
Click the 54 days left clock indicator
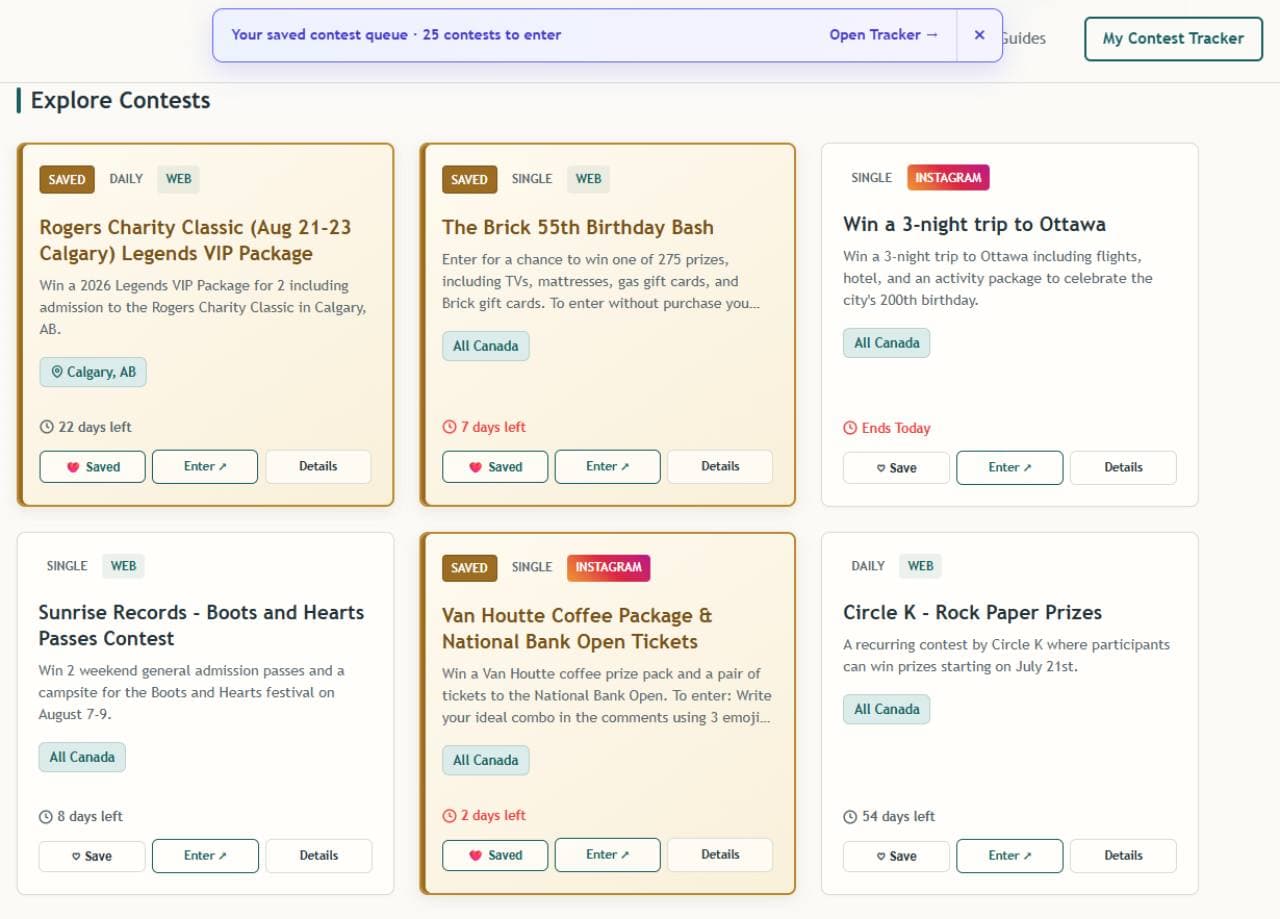tap(889, 817)
